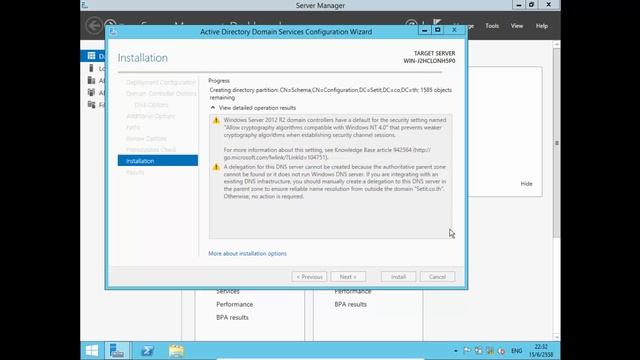Collapse View detailed operation results
Screen dimensions: 640x360
point(213,108)
